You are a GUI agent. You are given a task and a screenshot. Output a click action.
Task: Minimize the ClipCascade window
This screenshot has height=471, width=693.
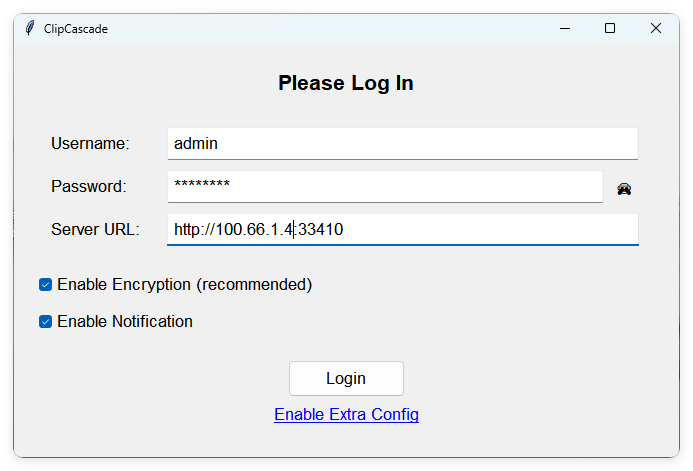[564, 28]
